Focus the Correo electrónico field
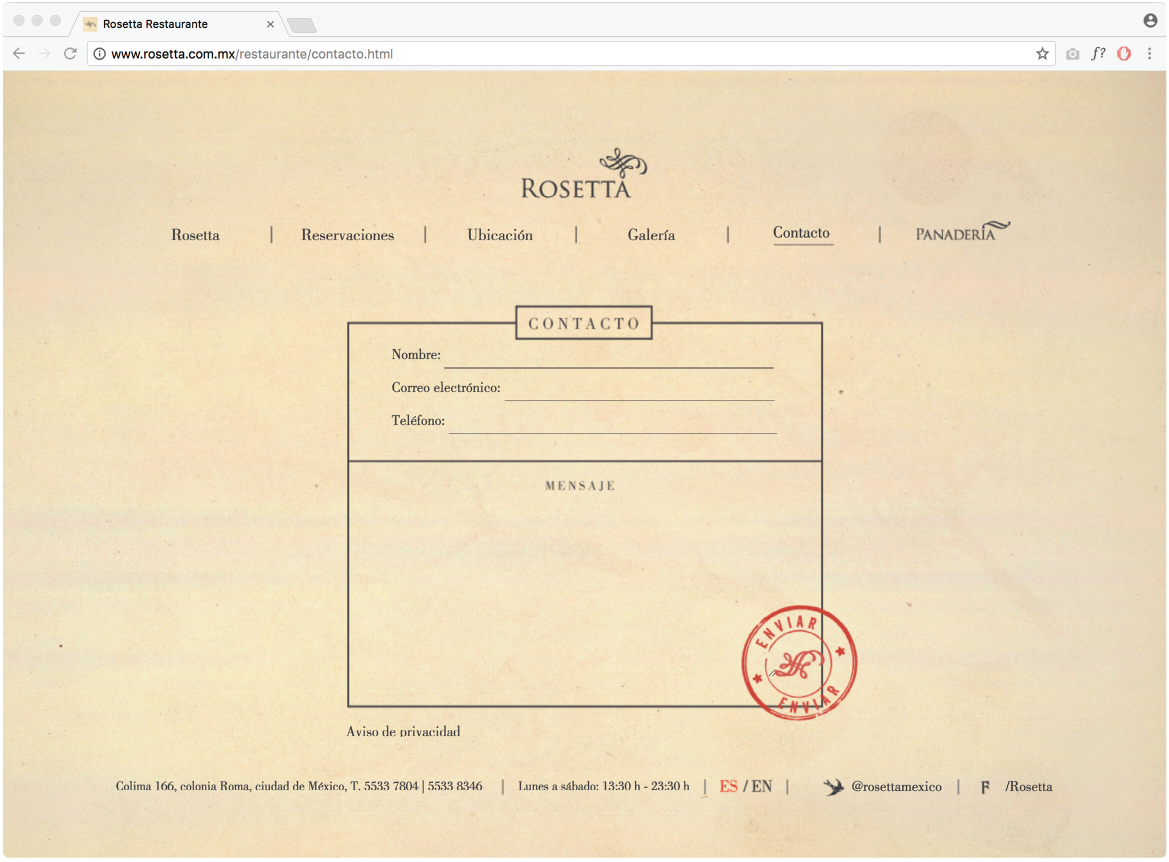This screenshot has width=1169, height=862. click(638, 389)
